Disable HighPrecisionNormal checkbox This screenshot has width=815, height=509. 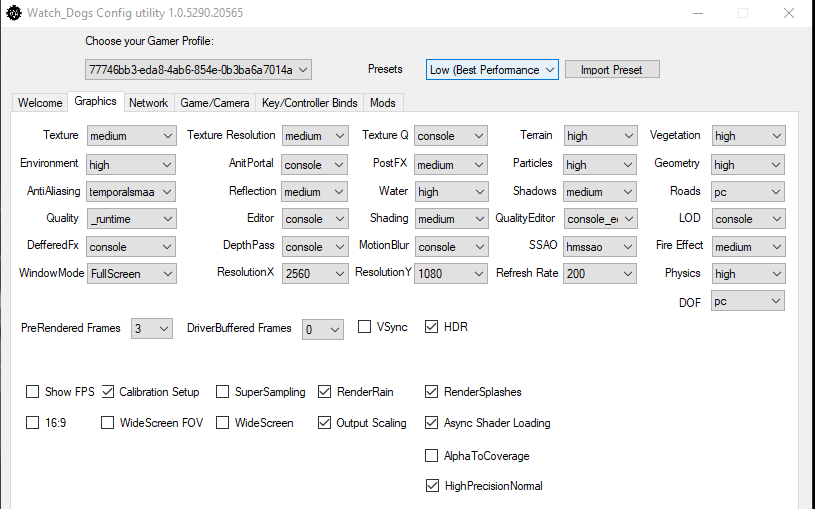432,486
